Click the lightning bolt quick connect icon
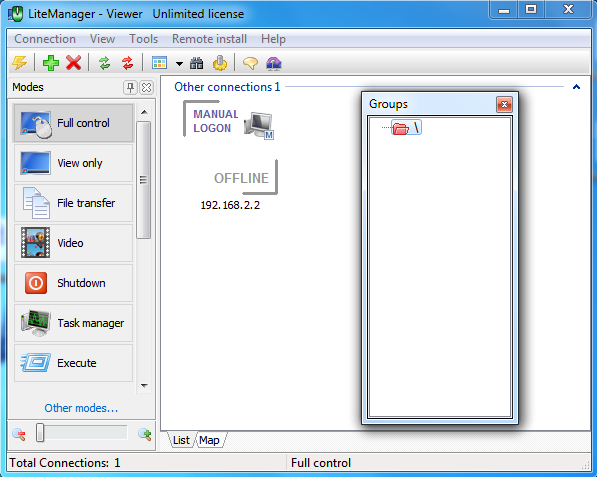 (x=19, y=63)
